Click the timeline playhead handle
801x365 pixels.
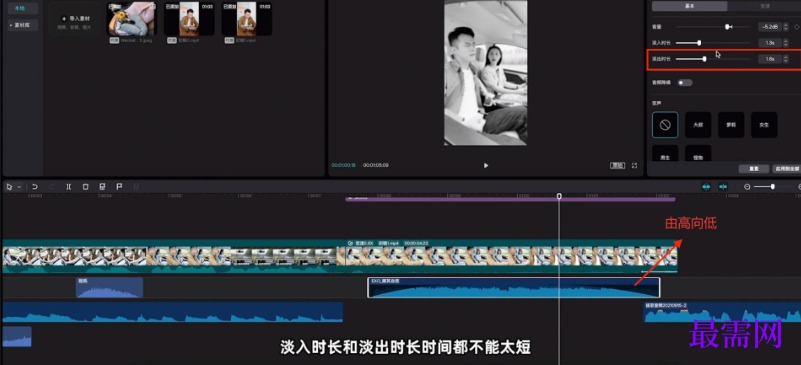pos(559,196)
